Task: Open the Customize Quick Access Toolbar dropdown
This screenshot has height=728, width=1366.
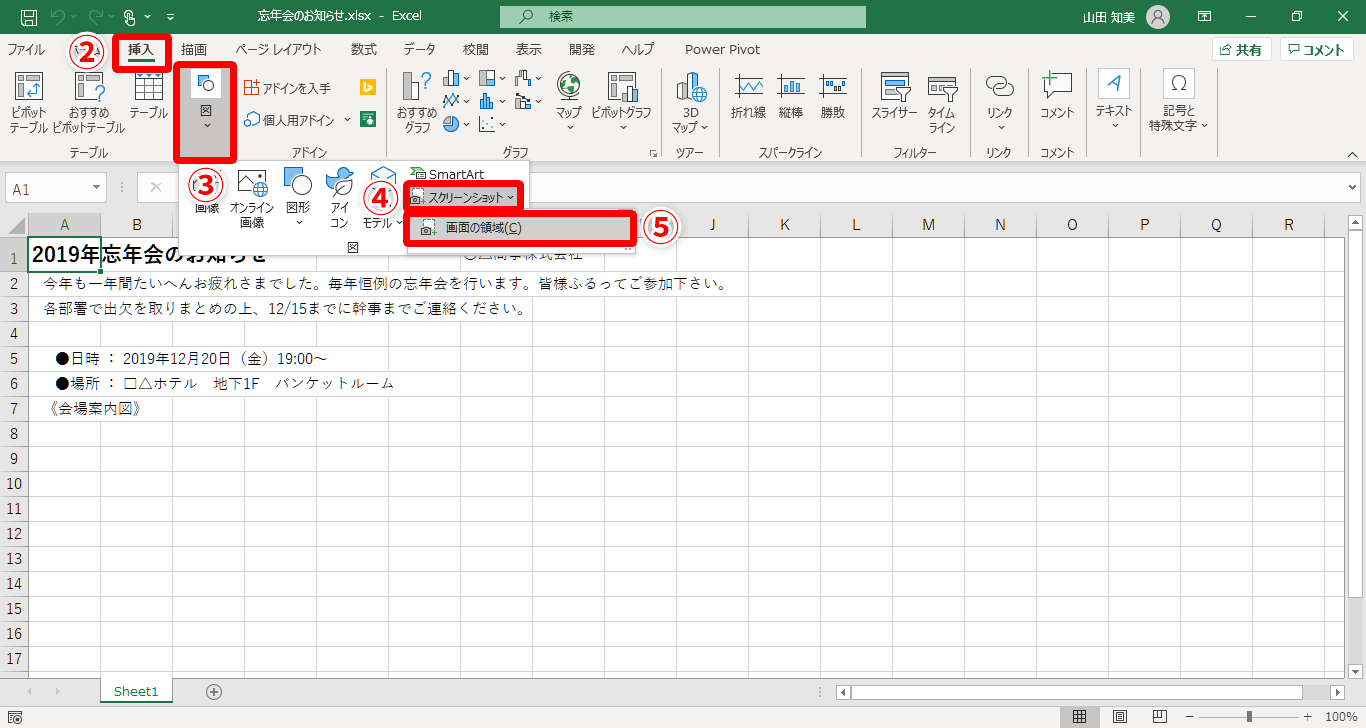Action: click(171, 17)
